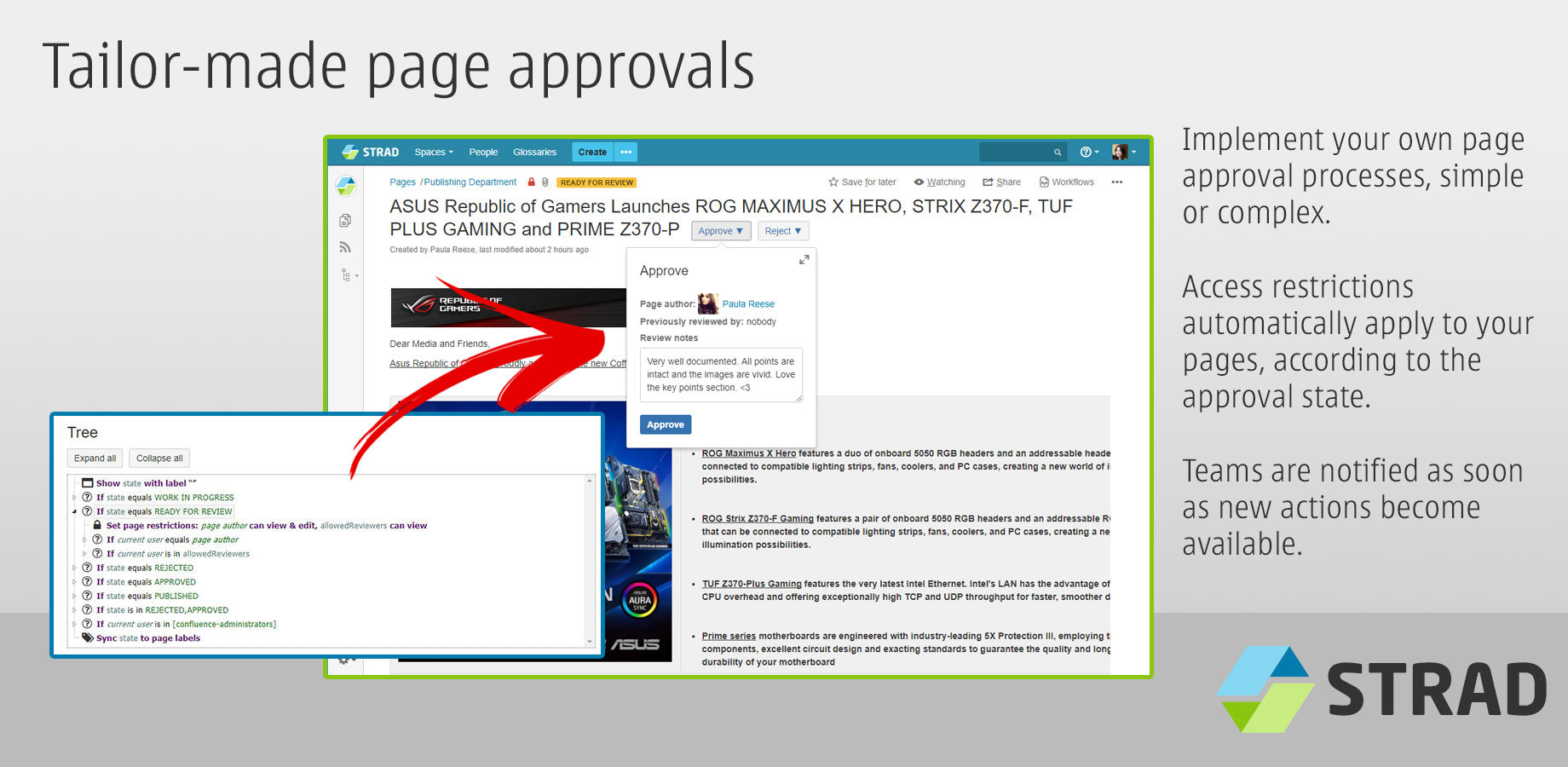Open Paula Reese's profile link
The width and height of the screenshot is (1568, 767).
748,304
